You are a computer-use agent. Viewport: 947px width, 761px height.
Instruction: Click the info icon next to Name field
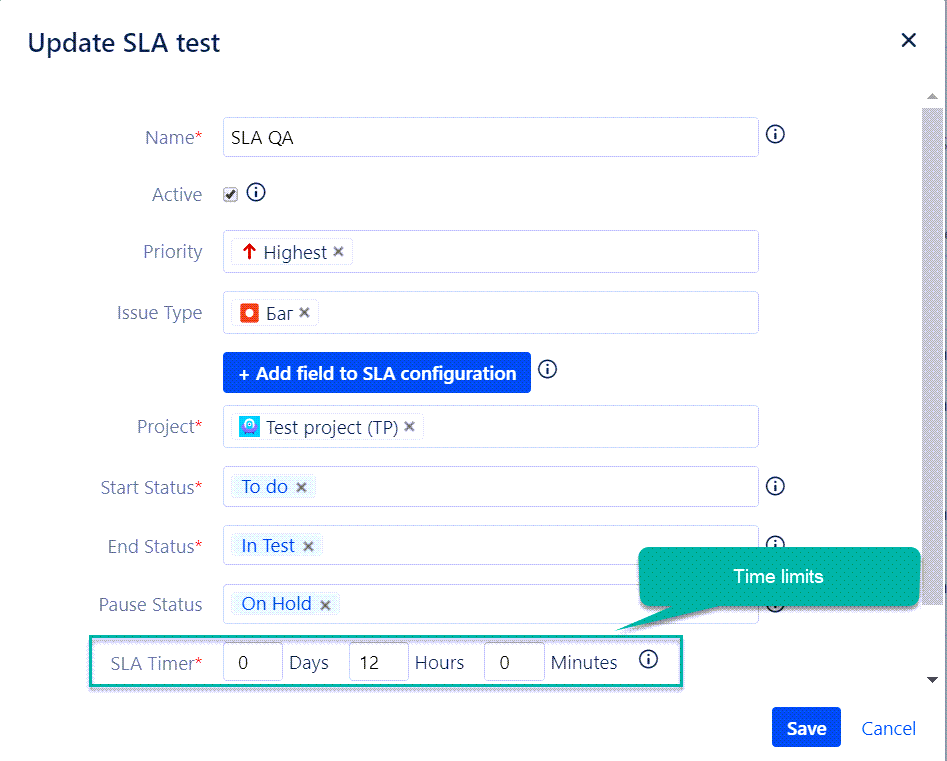[x=775, y=134]
